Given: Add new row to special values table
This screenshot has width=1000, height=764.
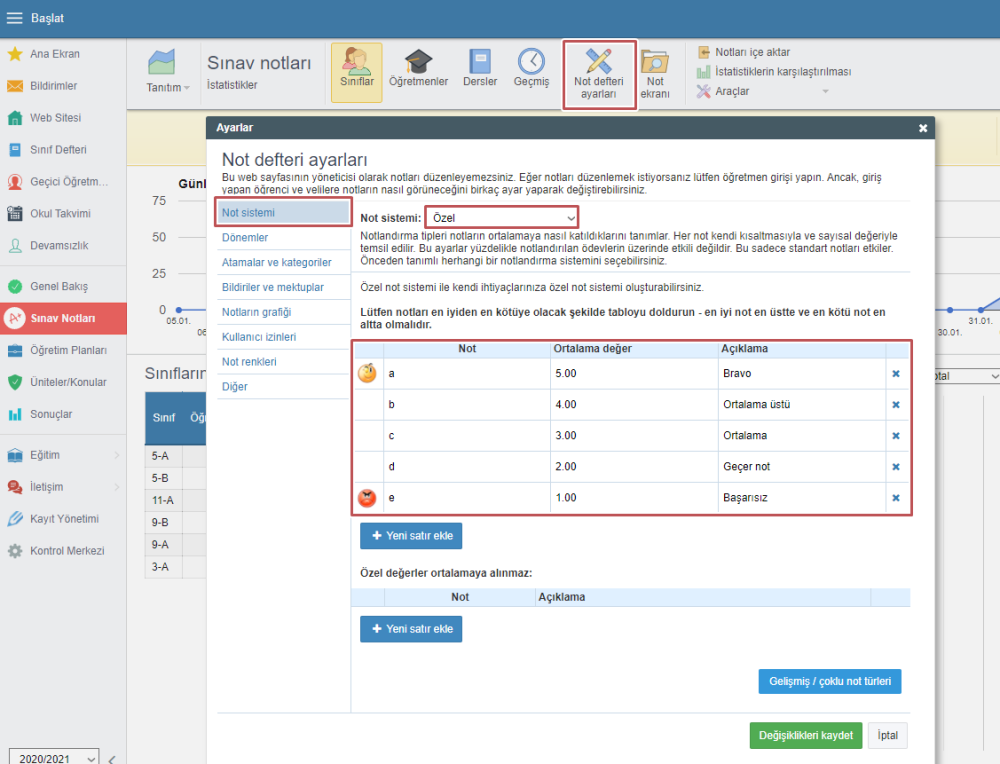Looking at the screenshot, I should (x=411, y=629).
